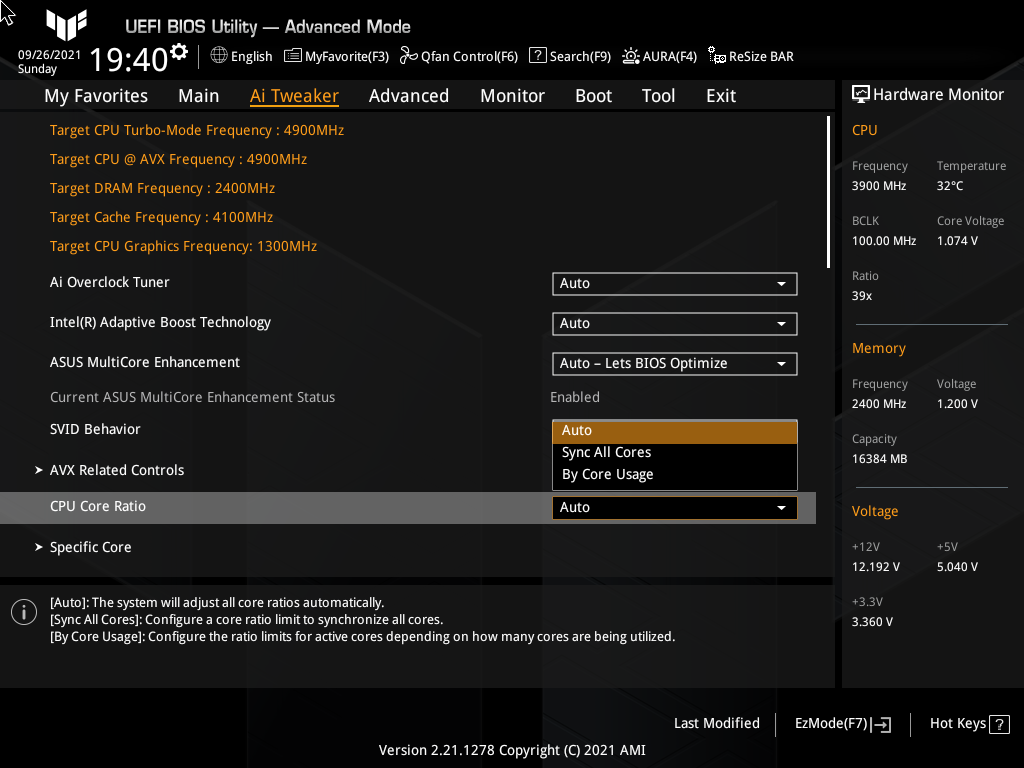Click the info icon beside the help text
Image resolution: width=1024 pixels, height=768 pixels.
point(23,611)
